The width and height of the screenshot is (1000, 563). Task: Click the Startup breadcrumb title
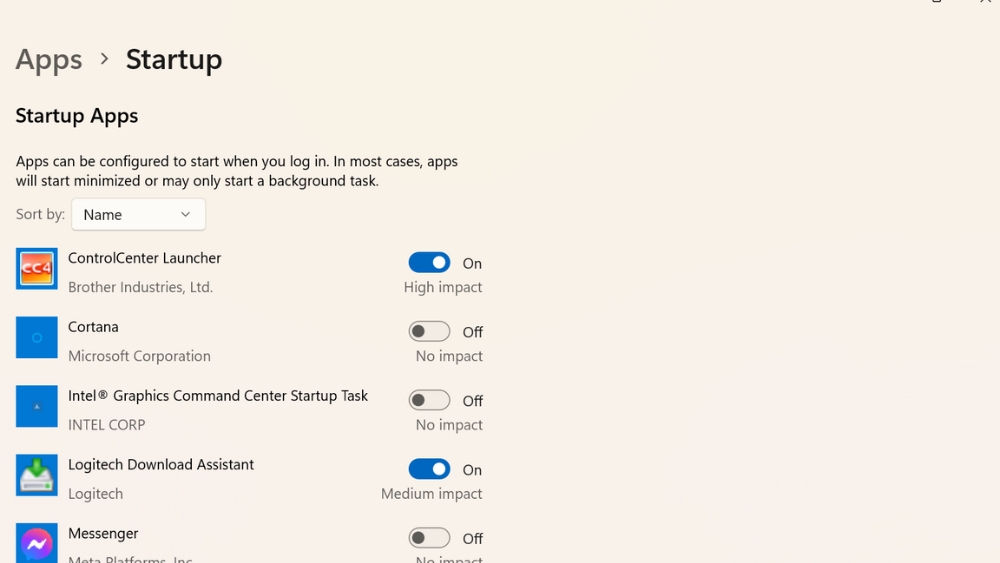(x=174, y=59)
